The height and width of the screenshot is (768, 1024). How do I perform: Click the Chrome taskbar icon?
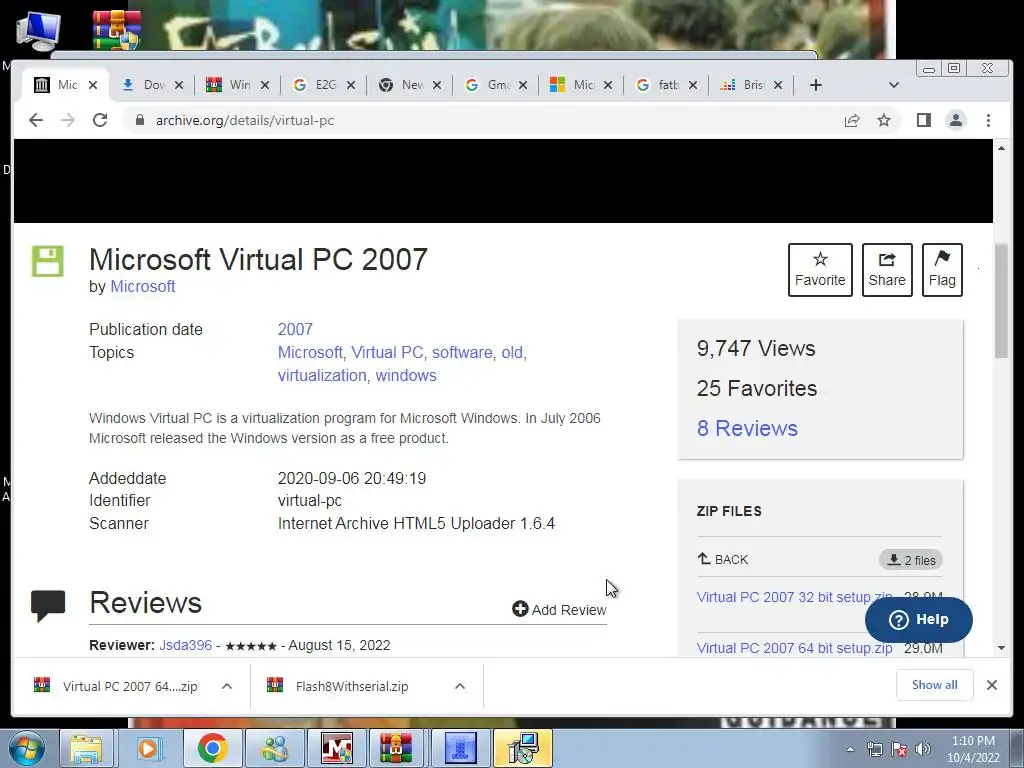[x=212, y=748]
